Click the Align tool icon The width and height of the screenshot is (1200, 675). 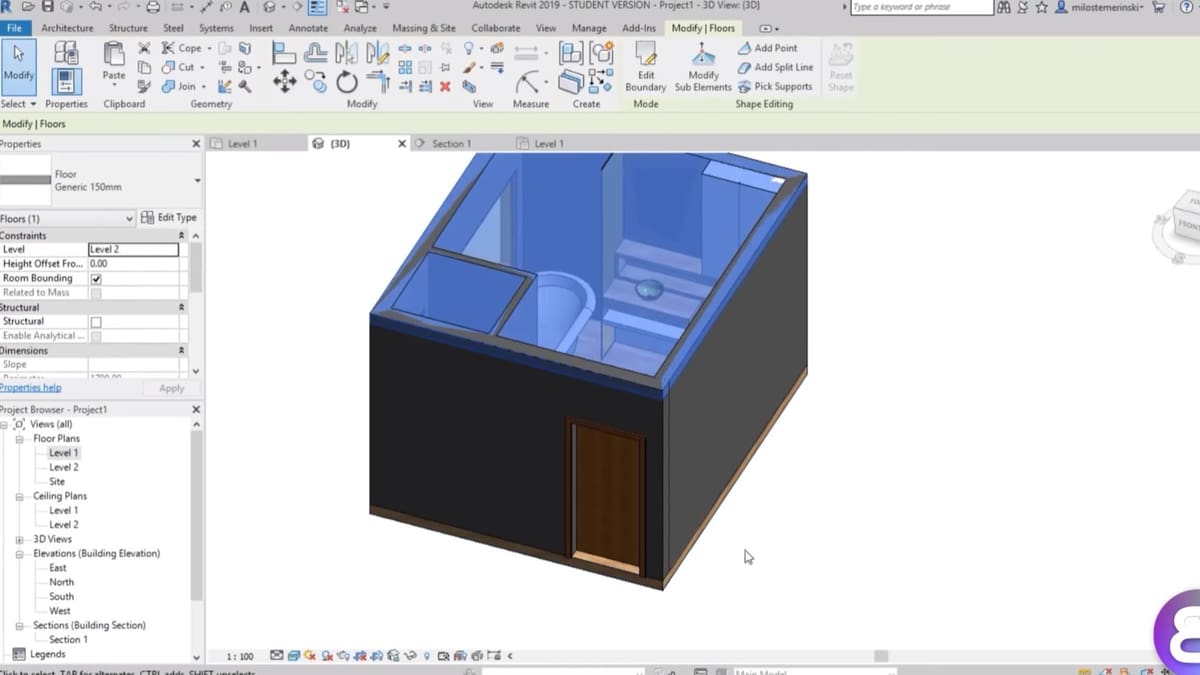pyautogui.click(x=285, y=52)
